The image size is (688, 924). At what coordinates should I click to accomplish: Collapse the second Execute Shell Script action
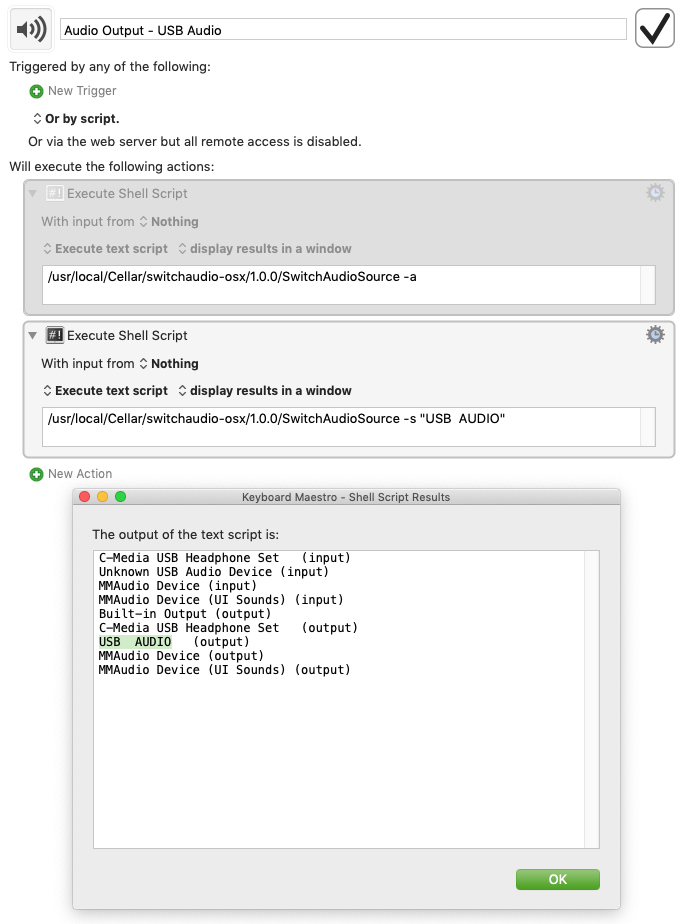[x=33, y=335]
